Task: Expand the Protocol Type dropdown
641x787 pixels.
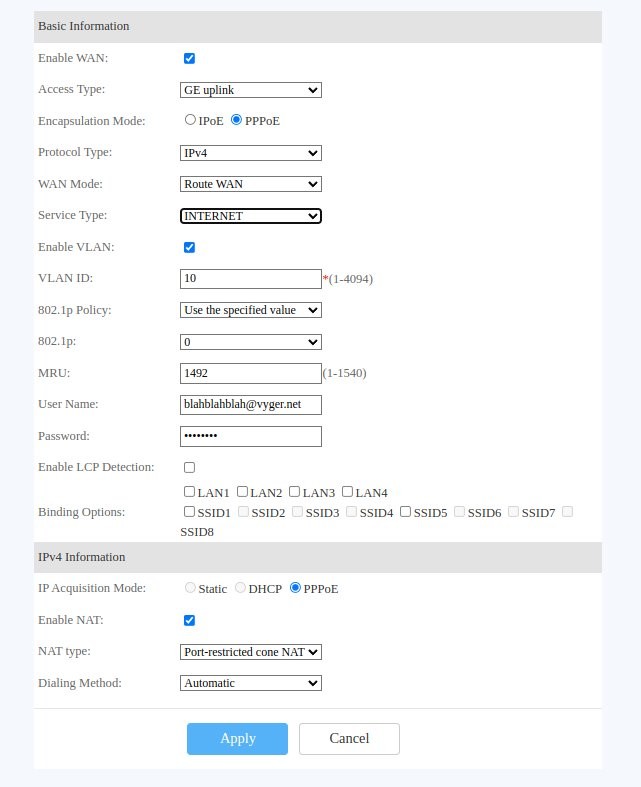Action: 251,153
